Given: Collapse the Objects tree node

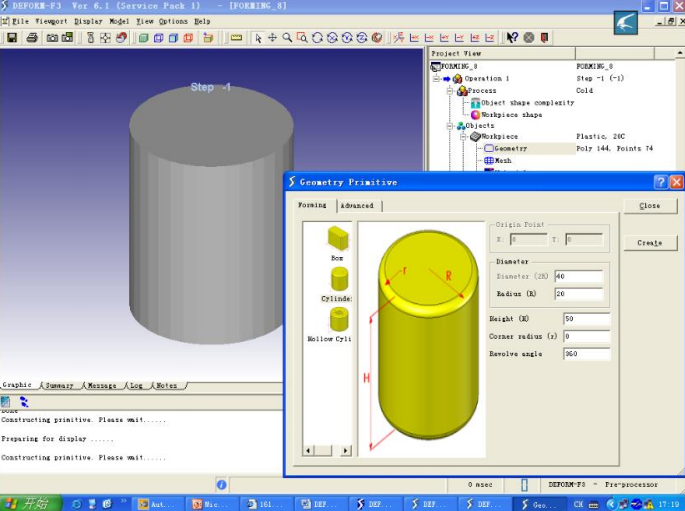Looking at the screenshot, I should coord(450,126).
